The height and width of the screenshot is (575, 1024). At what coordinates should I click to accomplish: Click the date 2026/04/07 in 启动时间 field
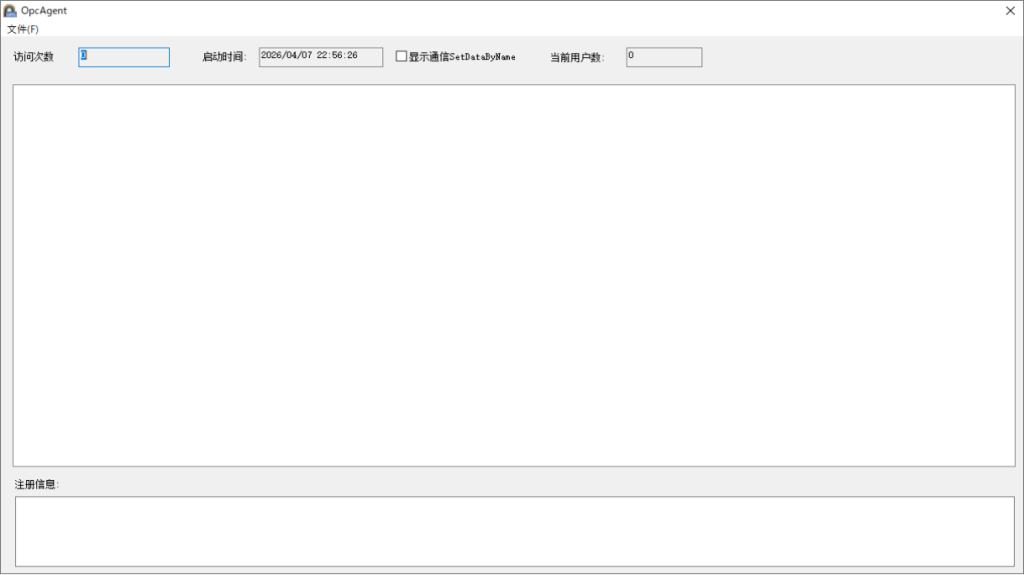point(286,56)
